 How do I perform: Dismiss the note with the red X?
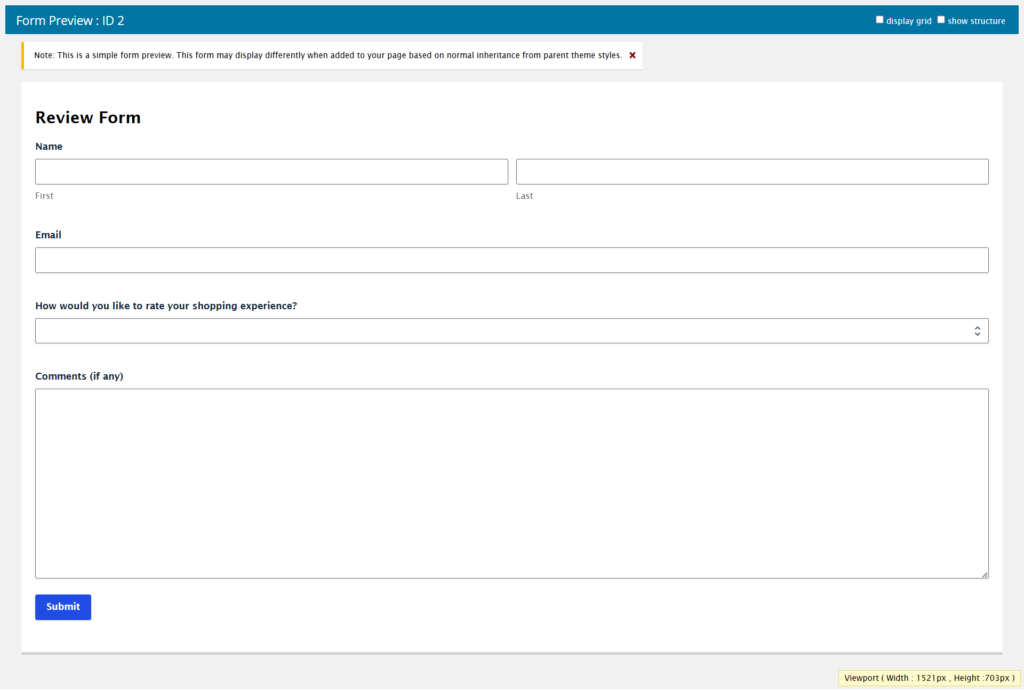(632, 55)
